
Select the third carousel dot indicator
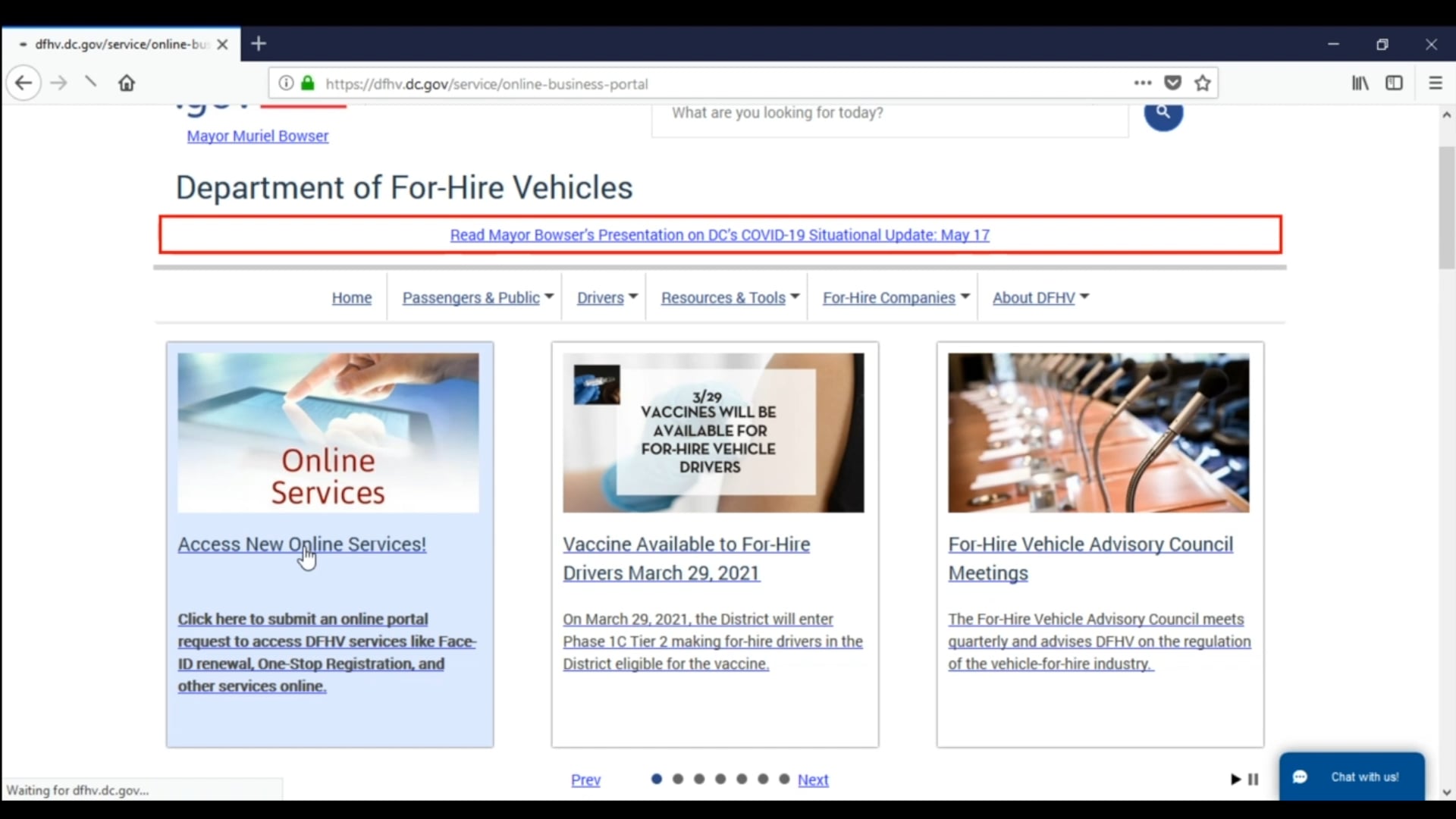pyautogui.click(x=699, y=779)
